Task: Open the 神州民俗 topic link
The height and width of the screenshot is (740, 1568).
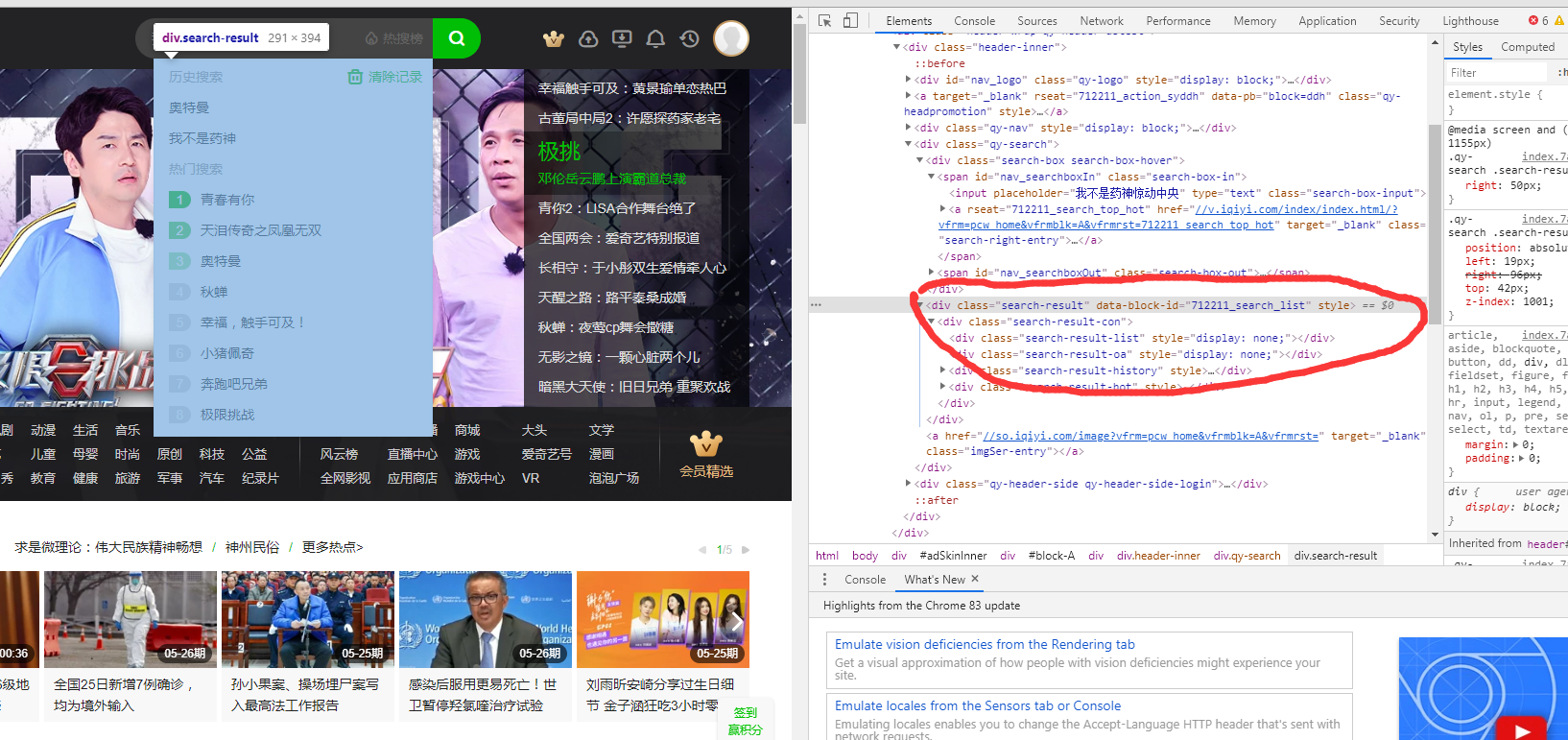Action: [252, 547]
